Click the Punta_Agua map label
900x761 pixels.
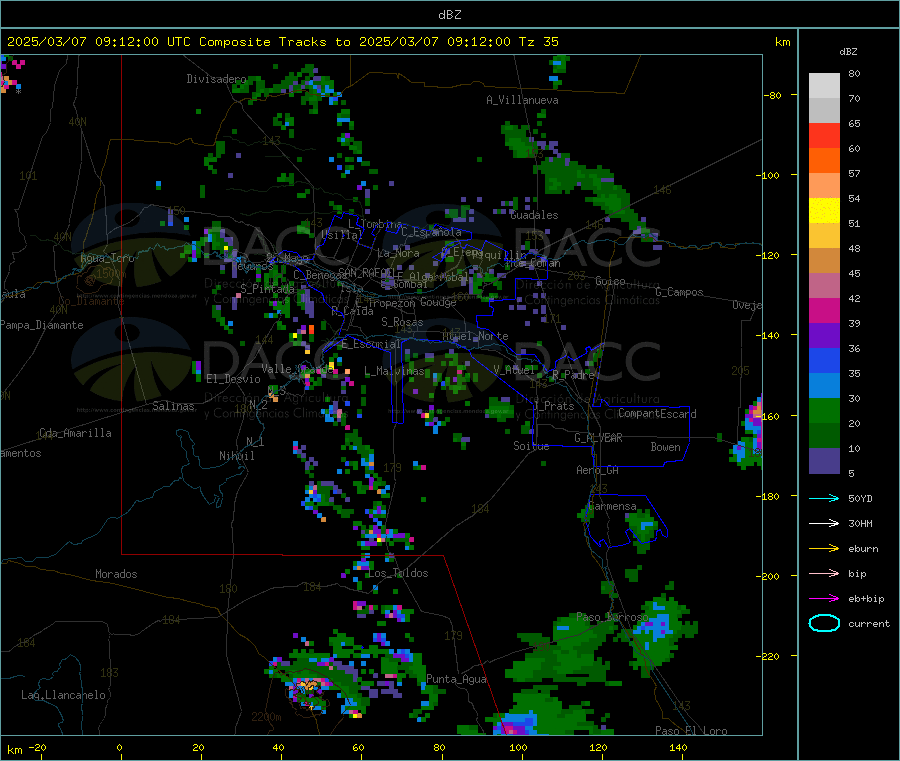pyautogui.click(x=456, y=680)
